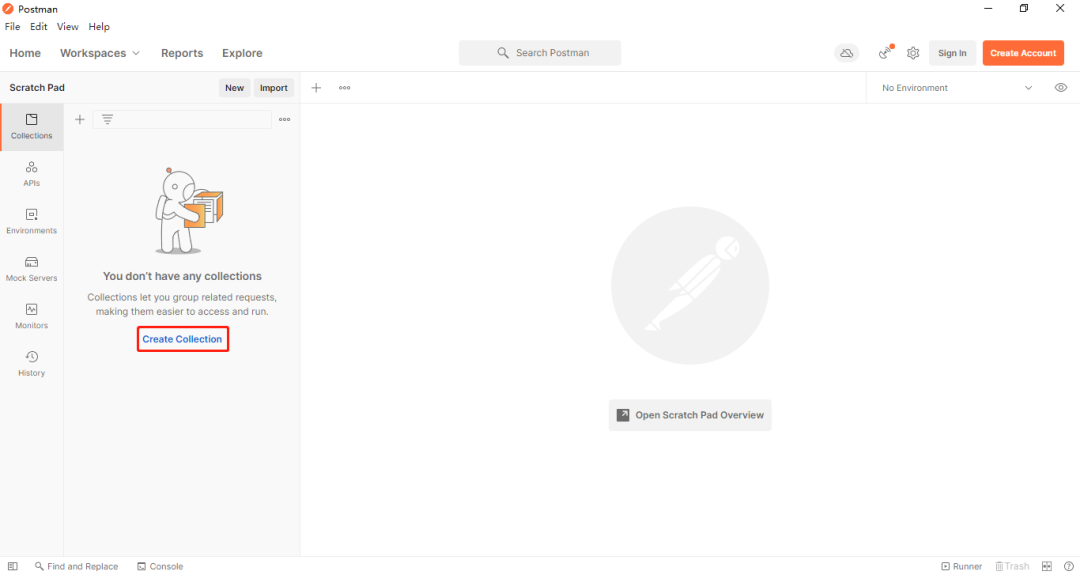Open the APIs sidebar section
The height and width of the screenshot is (575, 1080).
(32, 175)
